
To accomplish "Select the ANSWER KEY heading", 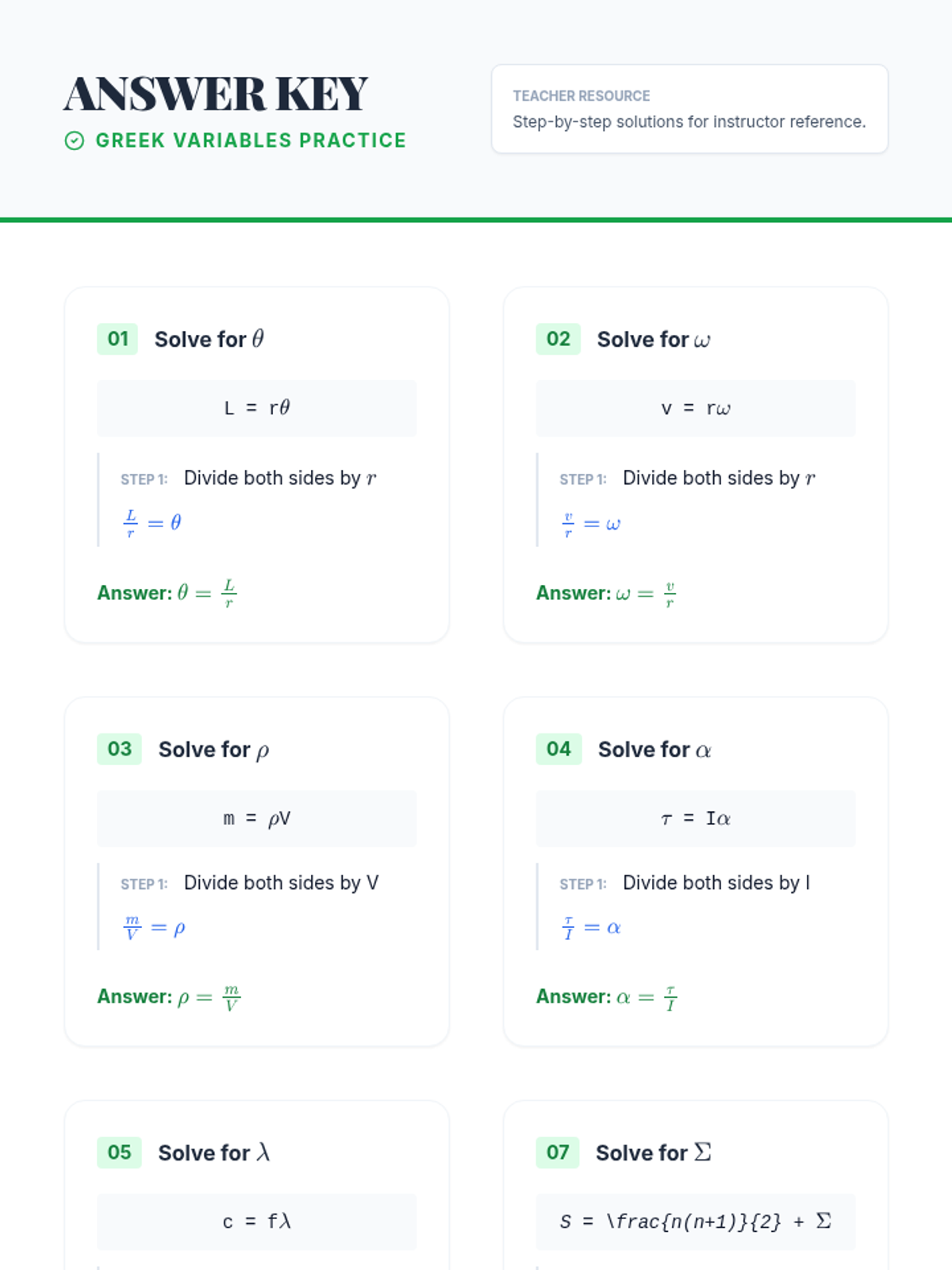I will coord(216,94).
